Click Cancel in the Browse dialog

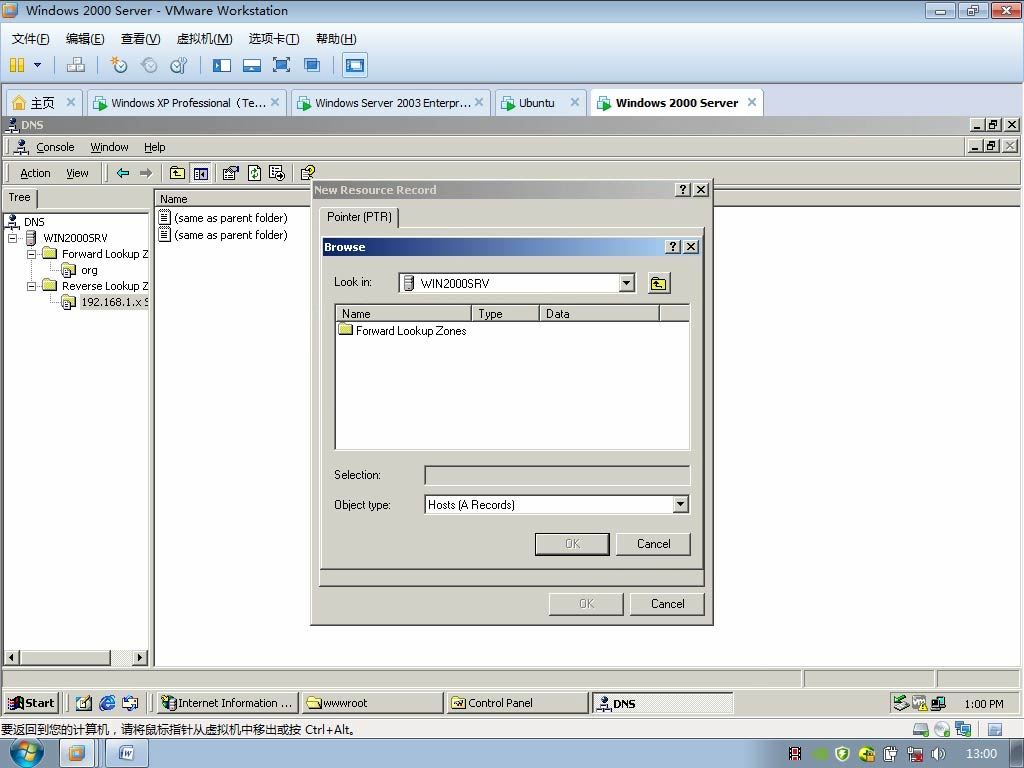(653, 544)
